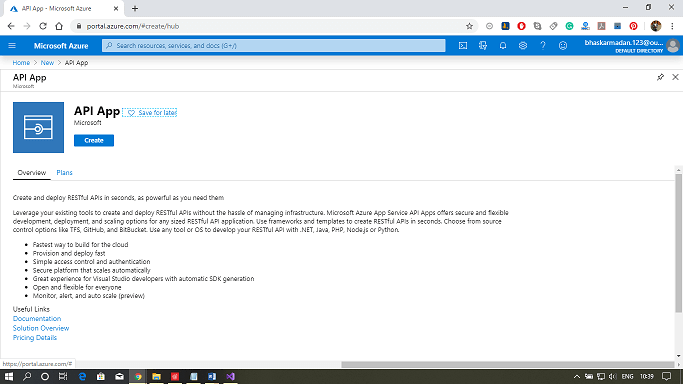
Task: Pin the API App blade
Action: (x=660, y=77)
